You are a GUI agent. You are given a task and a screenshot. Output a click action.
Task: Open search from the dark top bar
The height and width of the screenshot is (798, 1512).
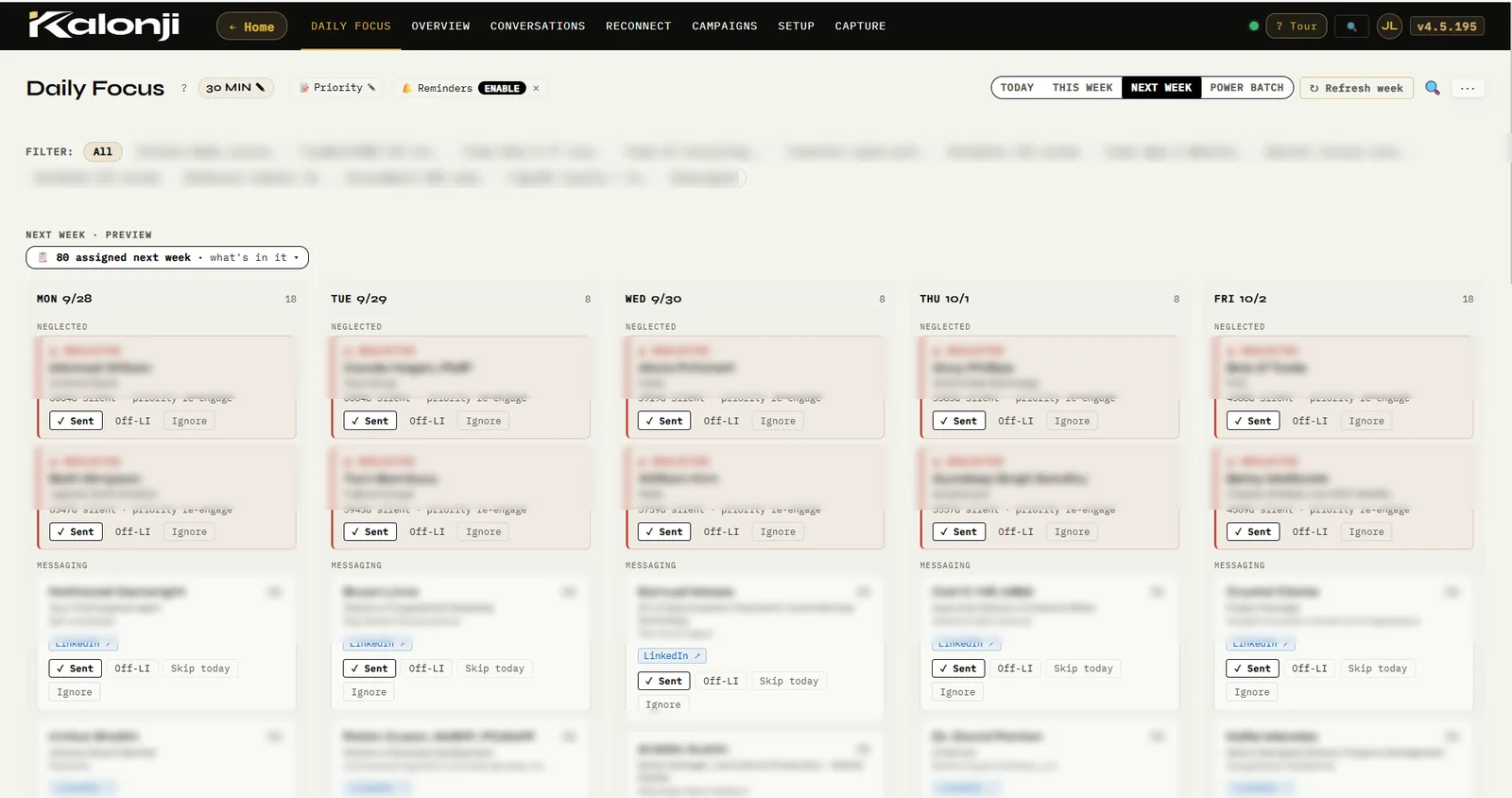coord(1352,26)
